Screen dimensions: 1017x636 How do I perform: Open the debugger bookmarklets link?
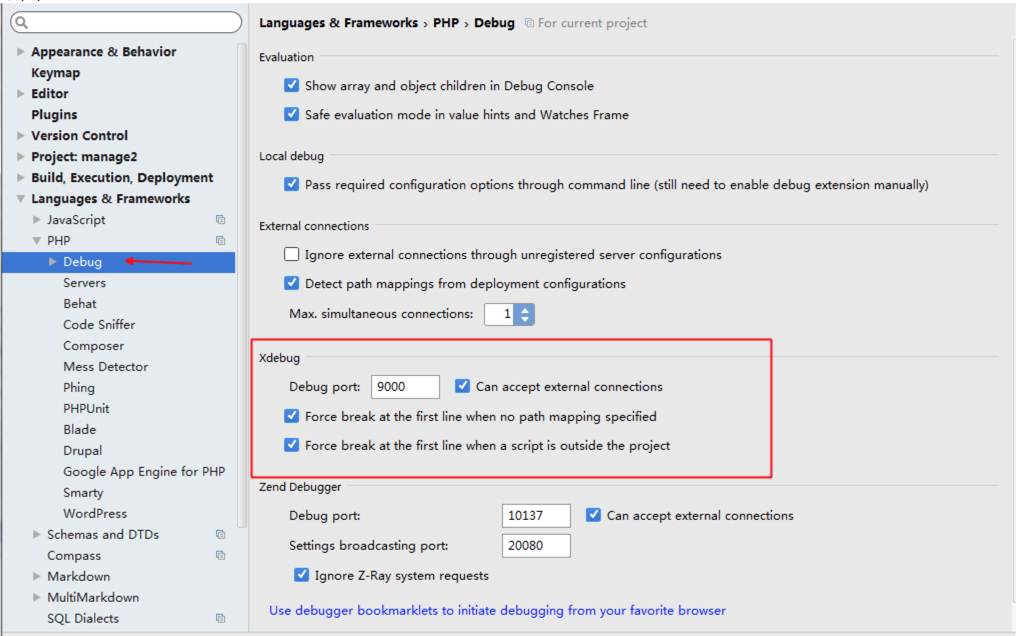pyautogui.click(x=497, y=610)
